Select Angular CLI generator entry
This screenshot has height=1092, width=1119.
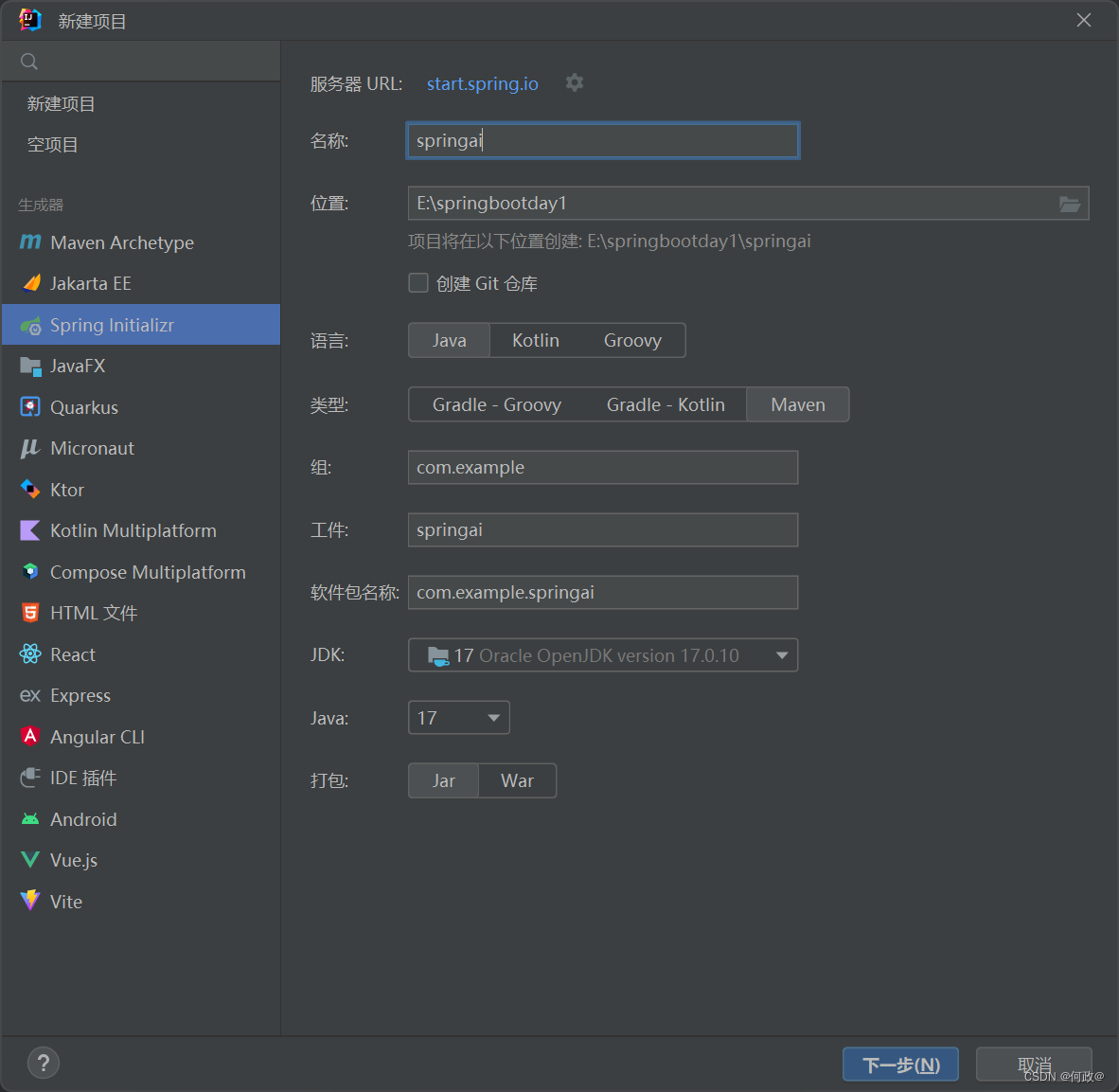[141, 736]
